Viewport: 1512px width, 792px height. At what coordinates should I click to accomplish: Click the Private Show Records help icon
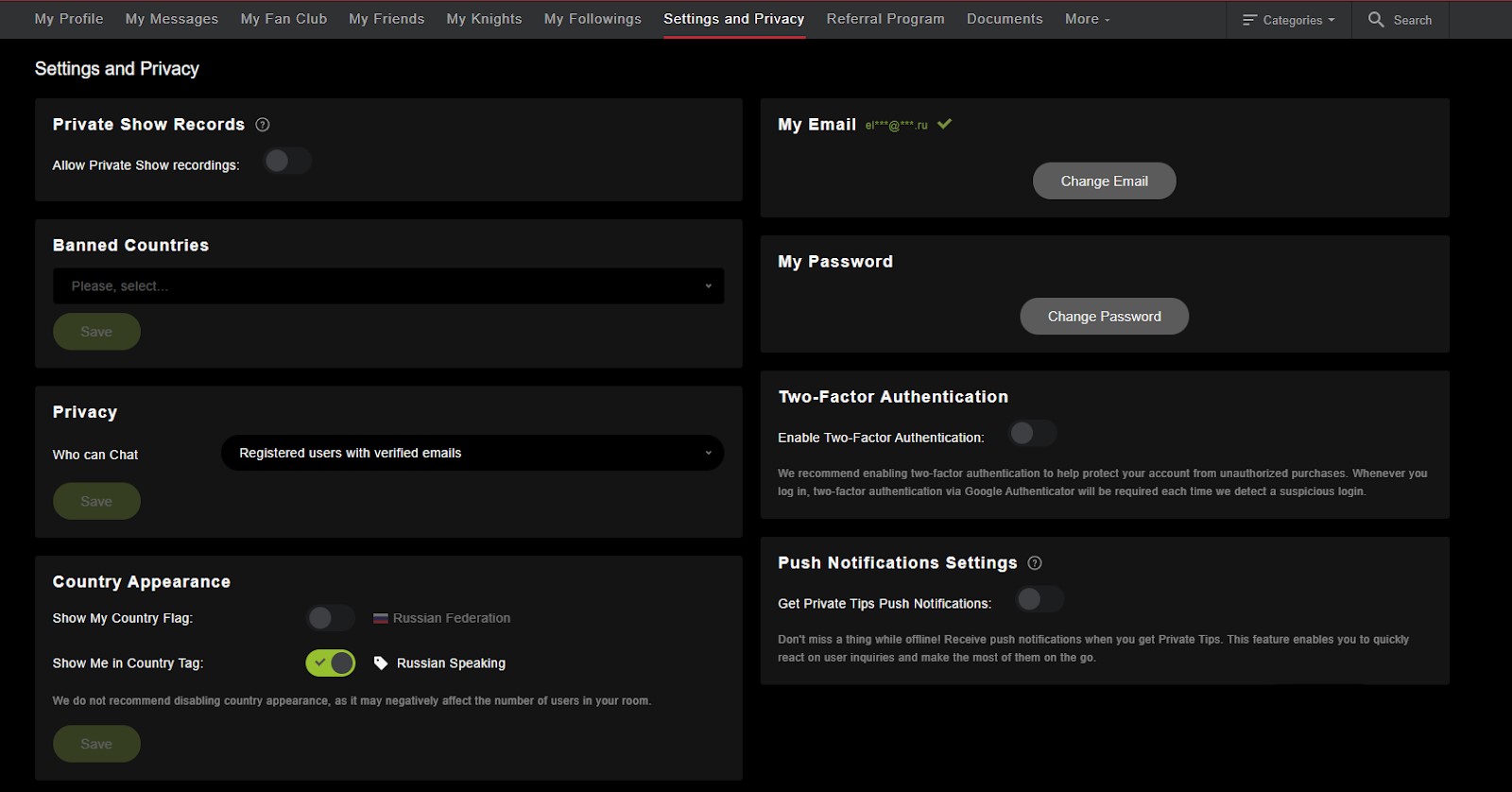click(x=263, y=125)
